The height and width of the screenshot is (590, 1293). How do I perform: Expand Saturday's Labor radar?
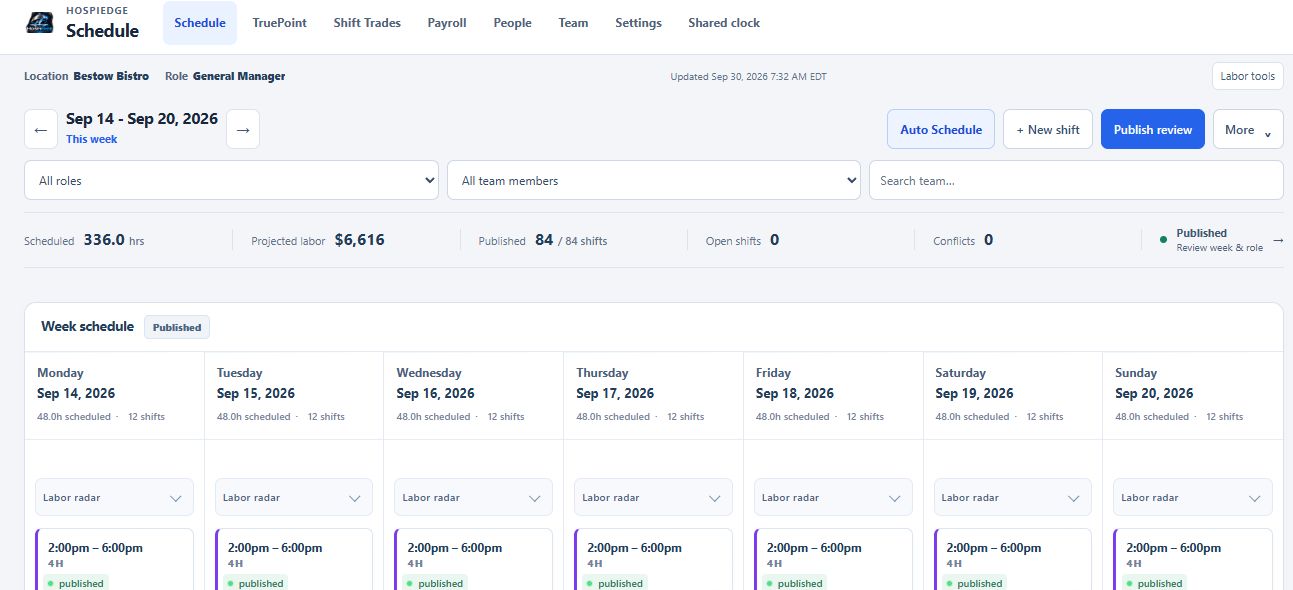(x=1013, y=497)
